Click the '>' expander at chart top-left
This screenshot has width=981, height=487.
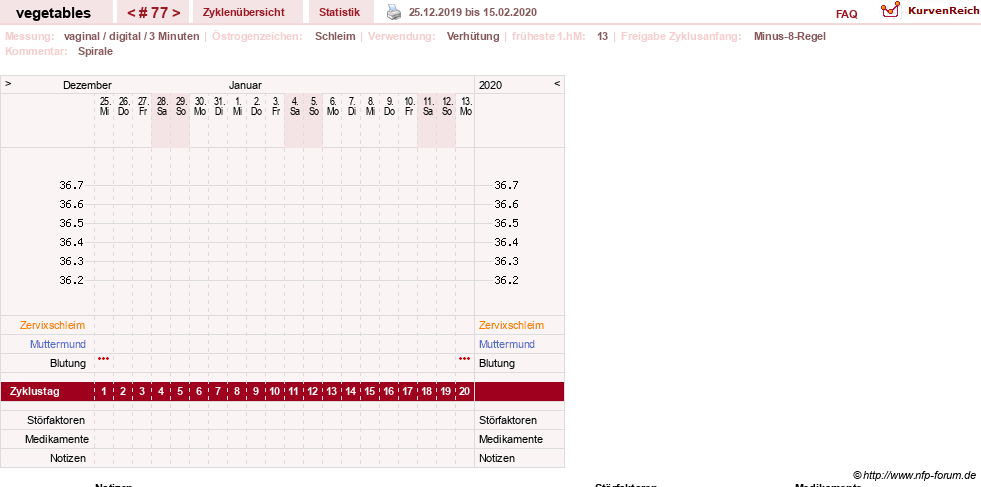pyautogui.click(x=8, y=83)
